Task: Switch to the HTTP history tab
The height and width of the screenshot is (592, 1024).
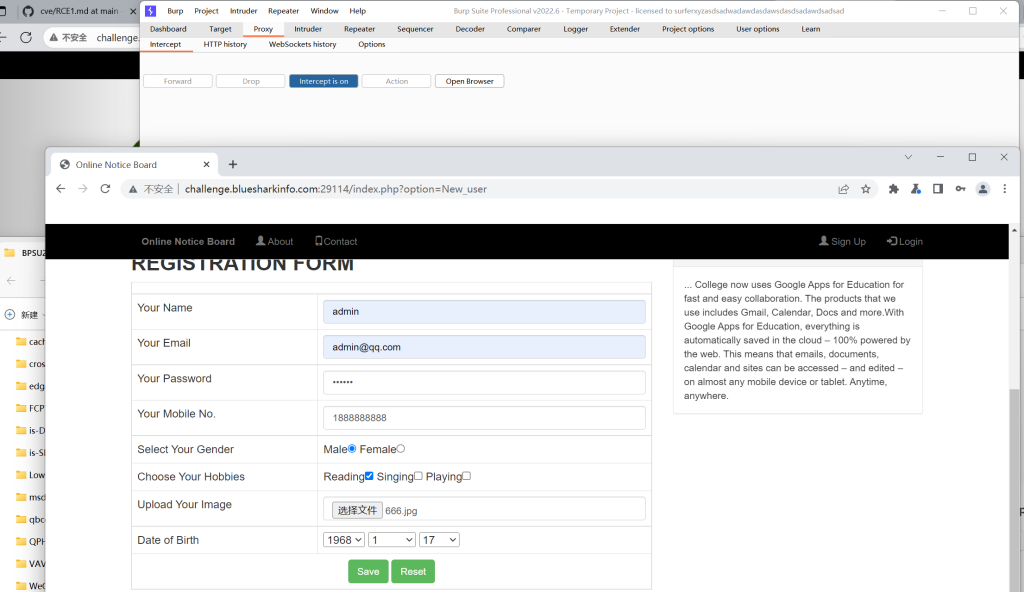Action: [225, 44]
